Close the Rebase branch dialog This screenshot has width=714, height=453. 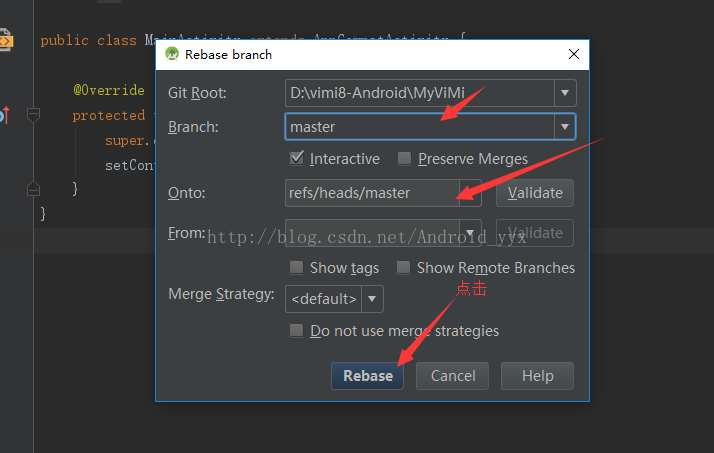(x=574, y=54)
